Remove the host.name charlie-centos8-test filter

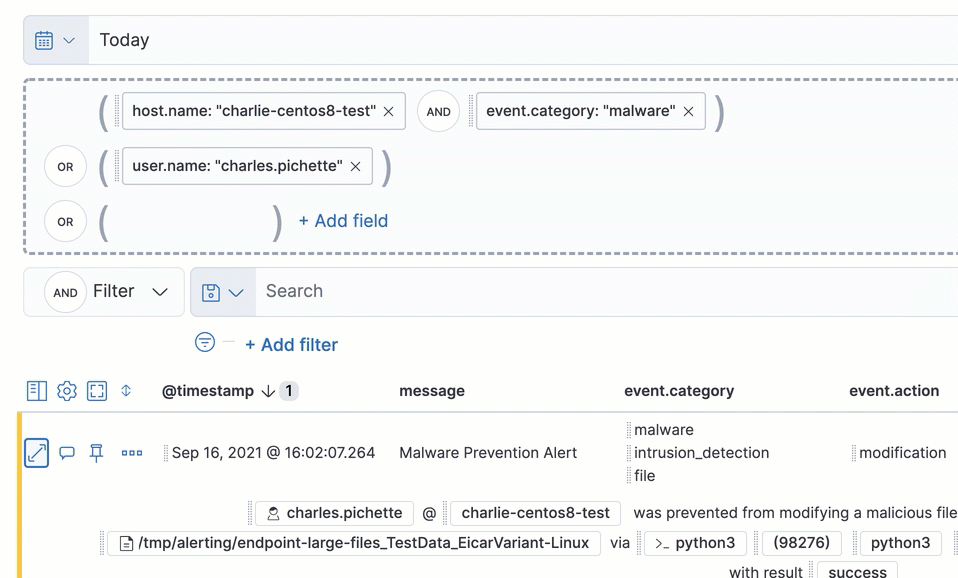click(388, 111)
